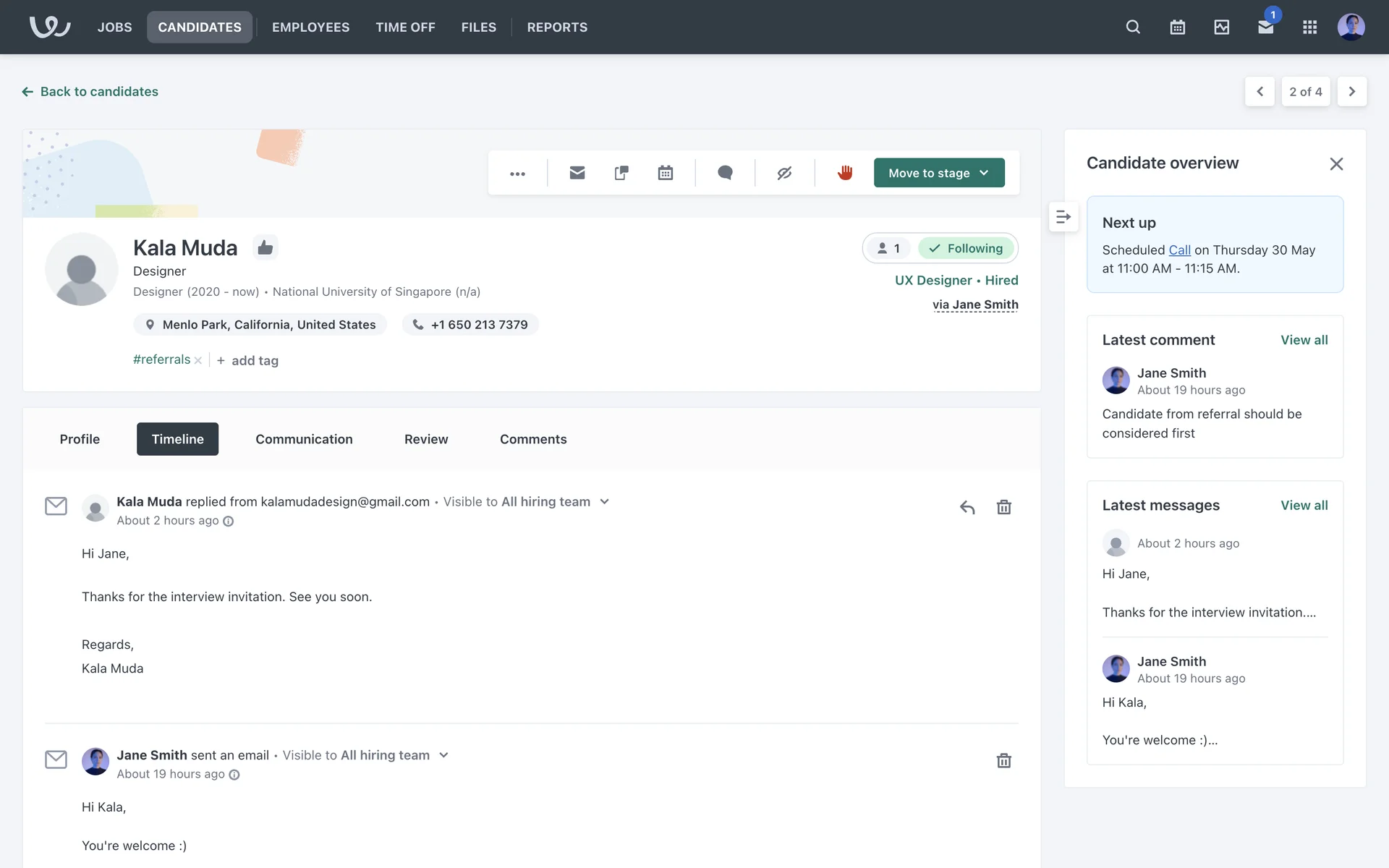Open the more actions ellipsis menu
Screen dimensions: 1389x868
517,174
